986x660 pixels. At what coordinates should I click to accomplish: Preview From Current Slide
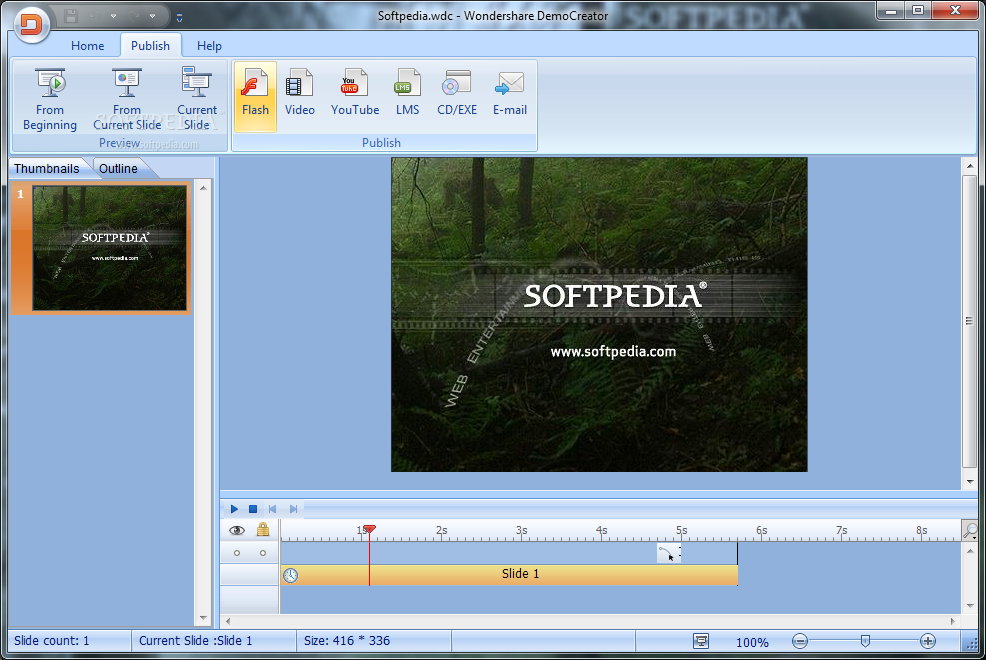pos(127,98)
